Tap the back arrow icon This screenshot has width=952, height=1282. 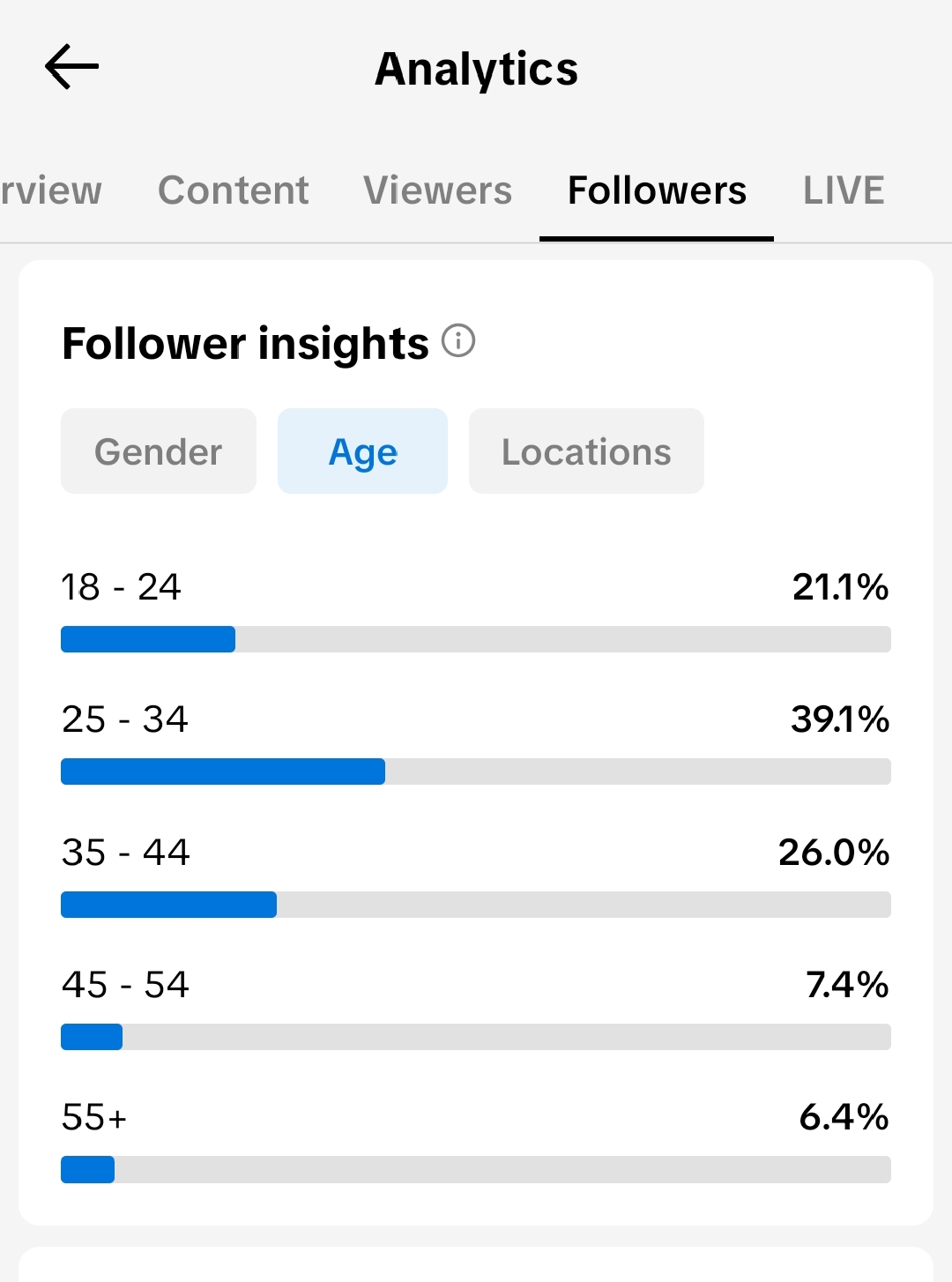pyautogui.click(x=71, y=67)
